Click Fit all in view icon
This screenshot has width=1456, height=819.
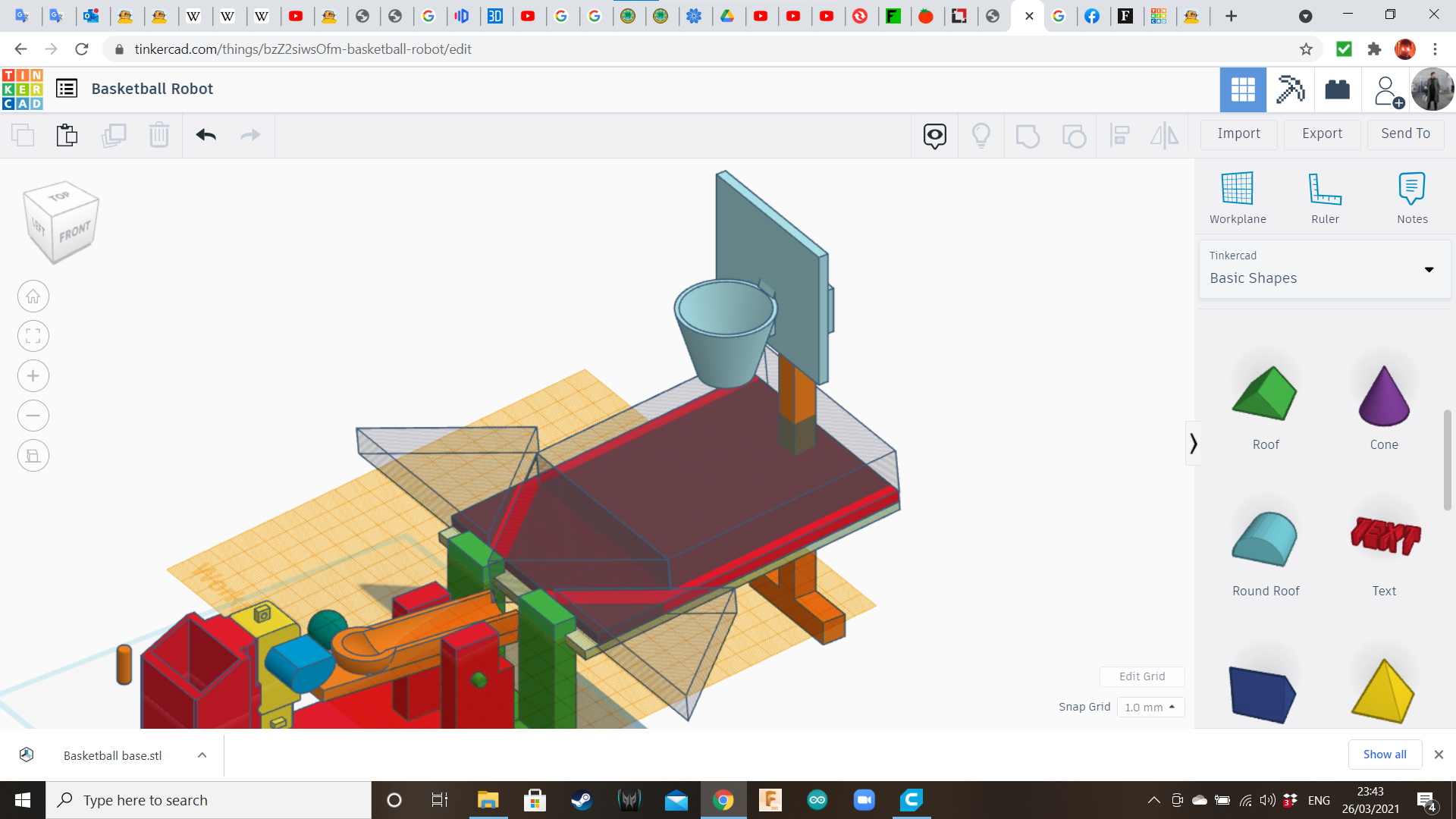(33, 336)
